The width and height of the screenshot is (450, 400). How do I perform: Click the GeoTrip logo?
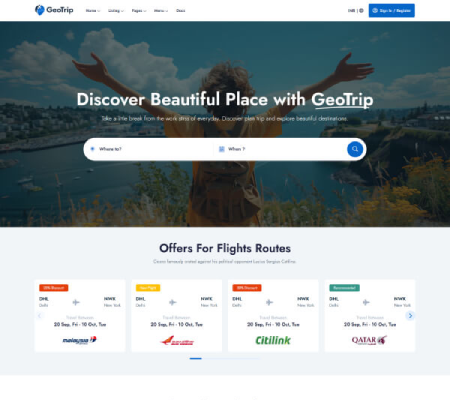[54, 10]
